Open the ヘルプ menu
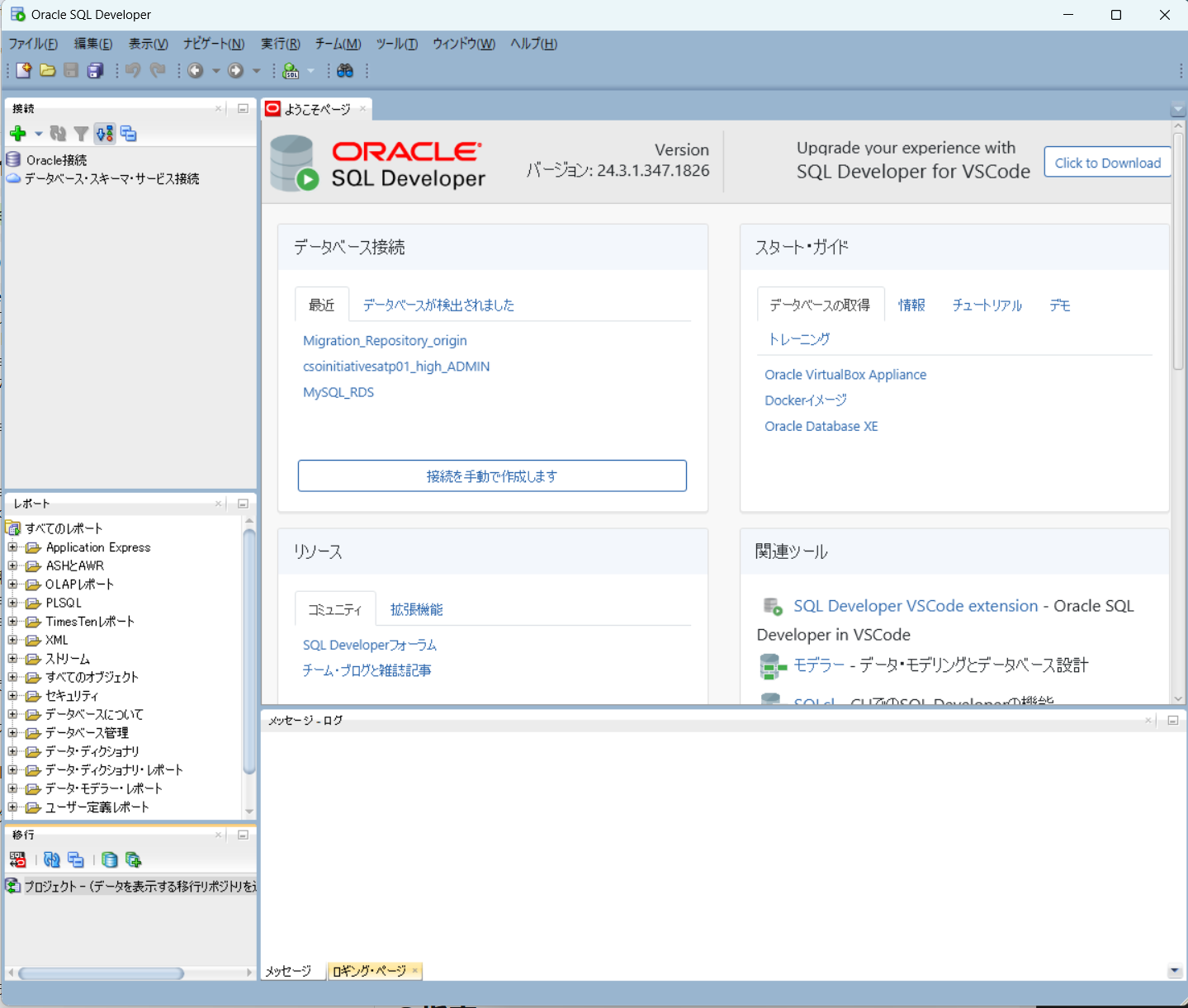This screenshot has width=1188, height=1008. [x=534, y=44]
